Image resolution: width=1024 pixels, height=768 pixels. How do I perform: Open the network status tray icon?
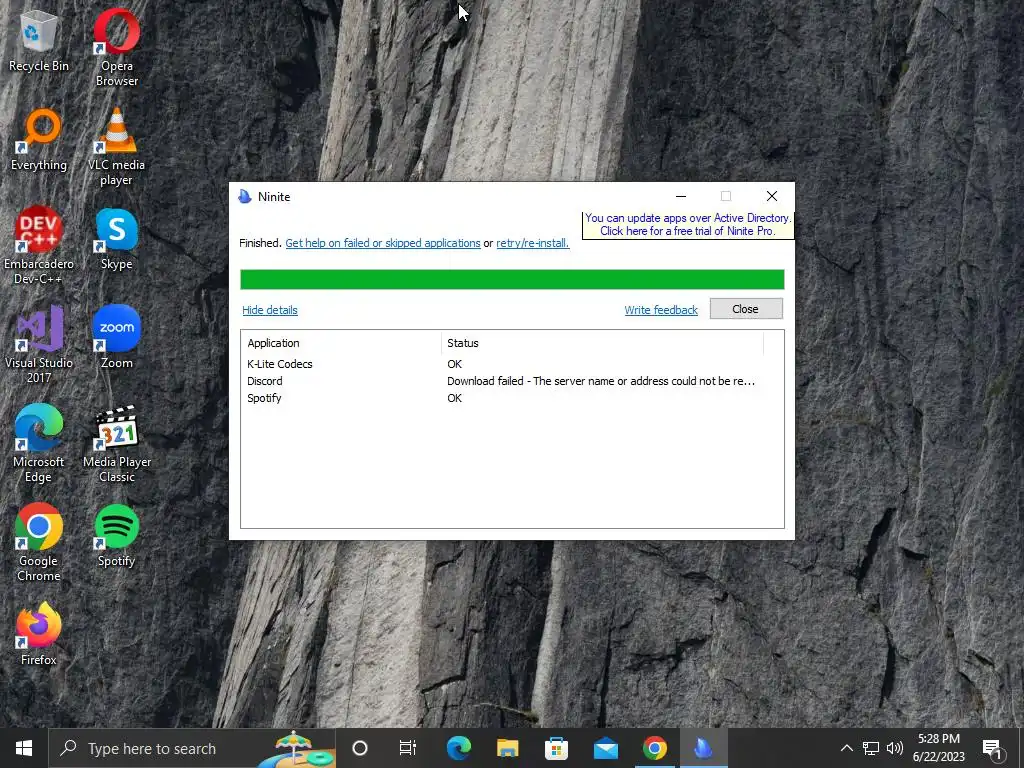coord(871,748)
